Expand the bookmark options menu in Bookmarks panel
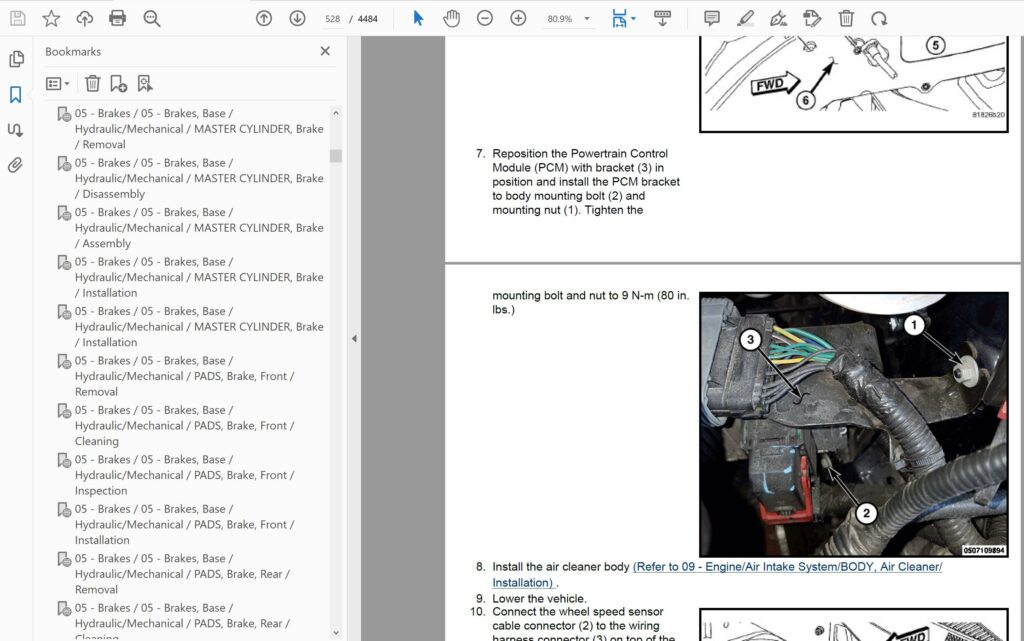The image size is (1024, 641). click(58, 84)
